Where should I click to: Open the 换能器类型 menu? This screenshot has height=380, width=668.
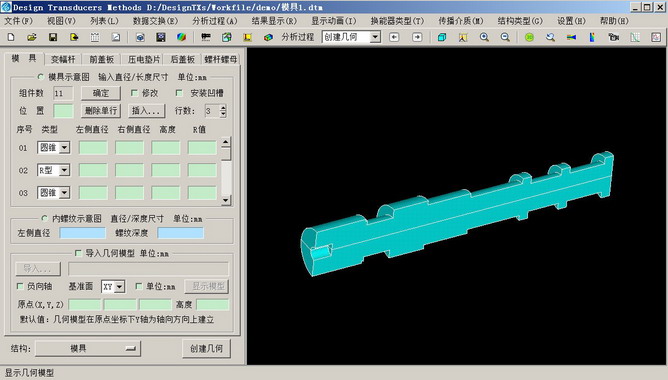pos(397,21)
